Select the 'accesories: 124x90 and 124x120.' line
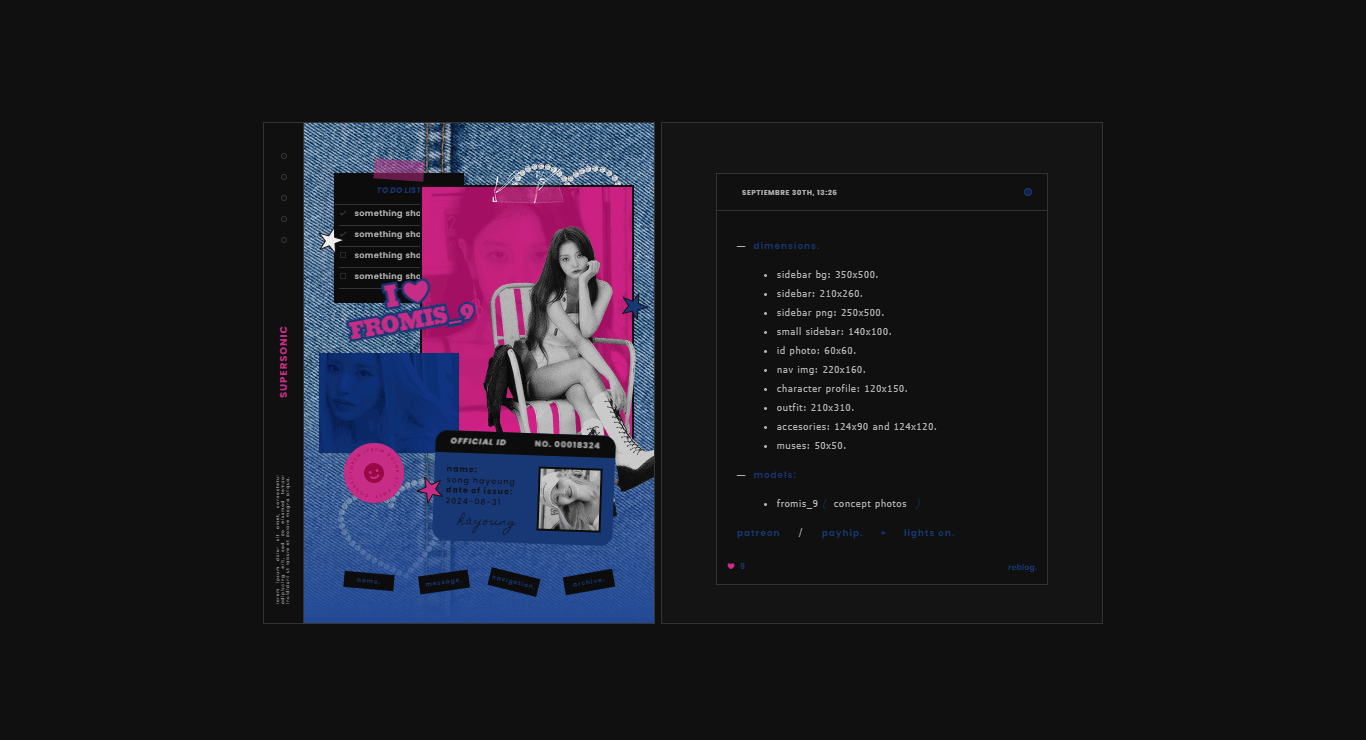The image size is (1366, 740). point(856,427)
